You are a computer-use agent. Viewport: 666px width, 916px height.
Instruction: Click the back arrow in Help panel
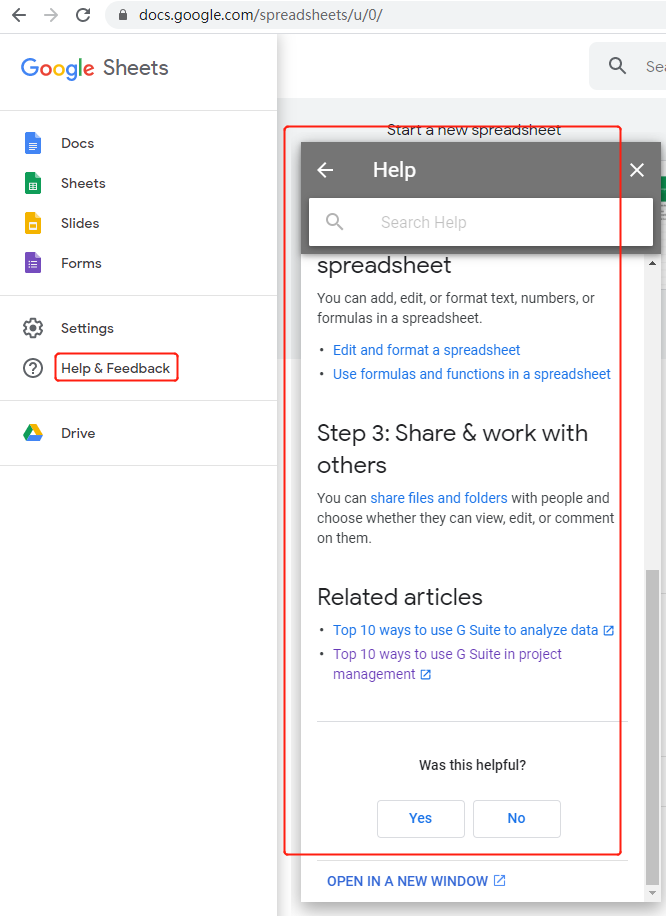pyautogui.click(x=325, y=170)
